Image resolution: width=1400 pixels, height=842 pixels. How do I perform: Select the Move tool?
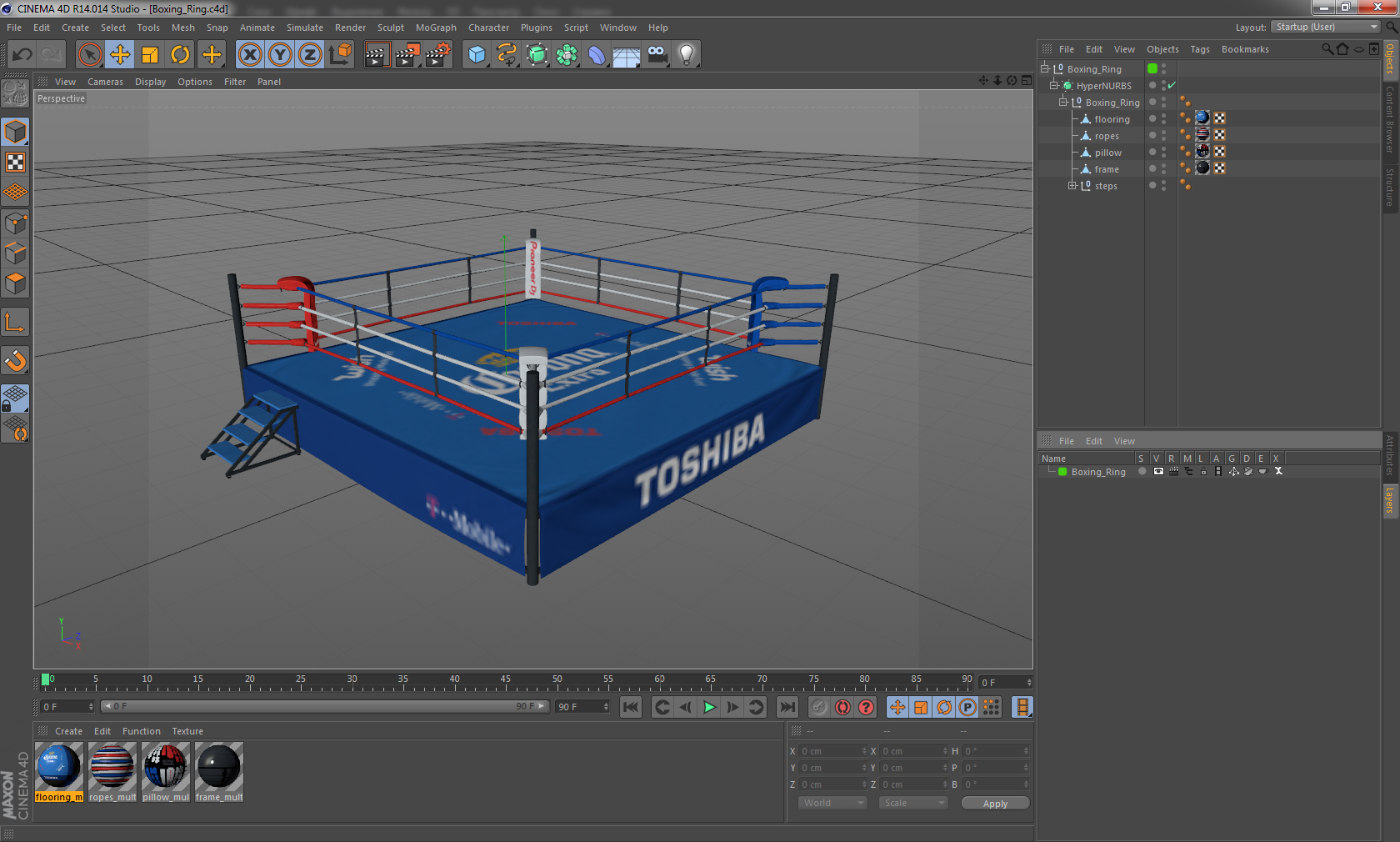tap(120, 55)
